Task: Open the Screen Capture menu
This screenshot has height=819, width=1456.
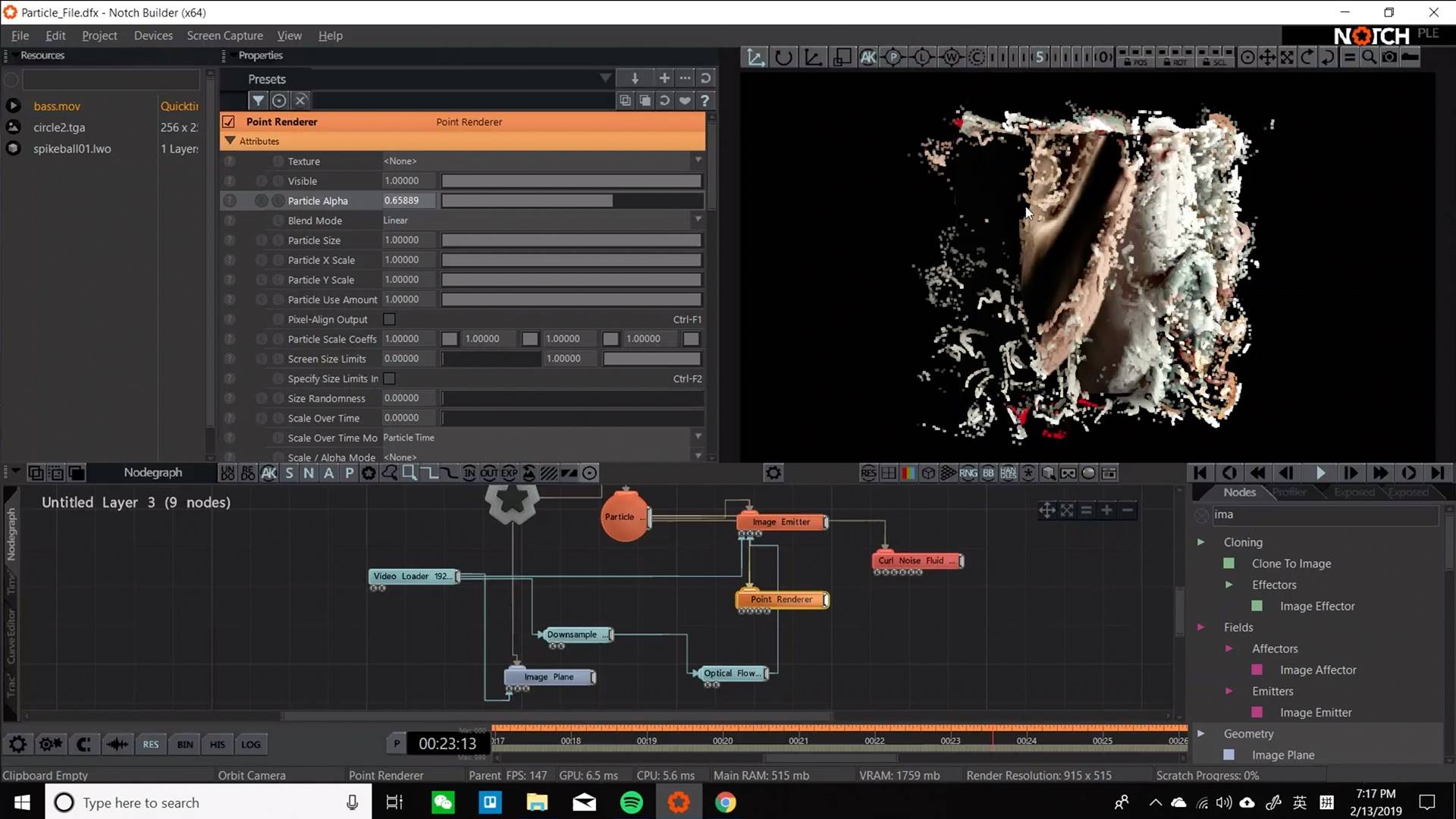Action: (x=224, y=36)
